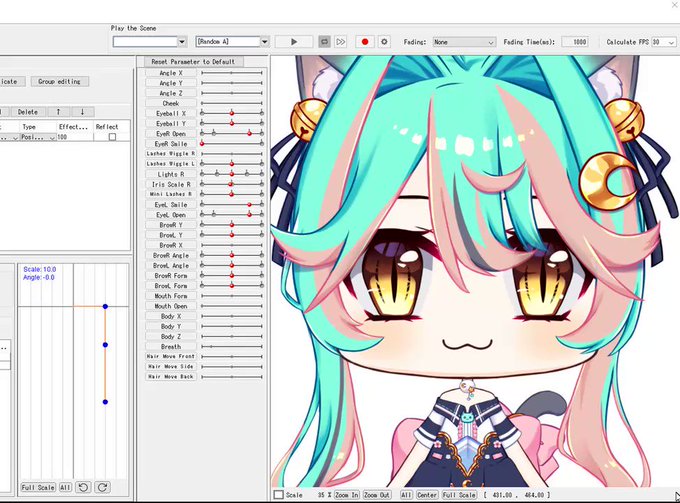Start recording with the red record button

(365, 42)
